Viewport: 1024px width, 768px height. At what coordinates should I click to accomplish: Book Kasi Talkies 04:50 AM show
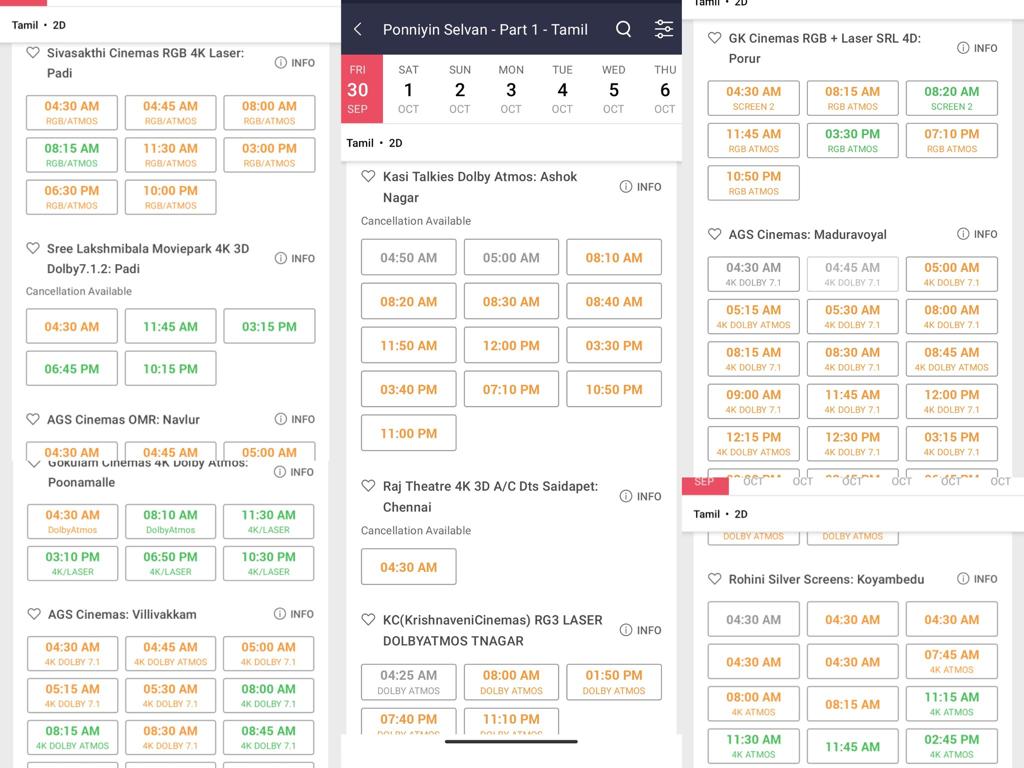409,257
